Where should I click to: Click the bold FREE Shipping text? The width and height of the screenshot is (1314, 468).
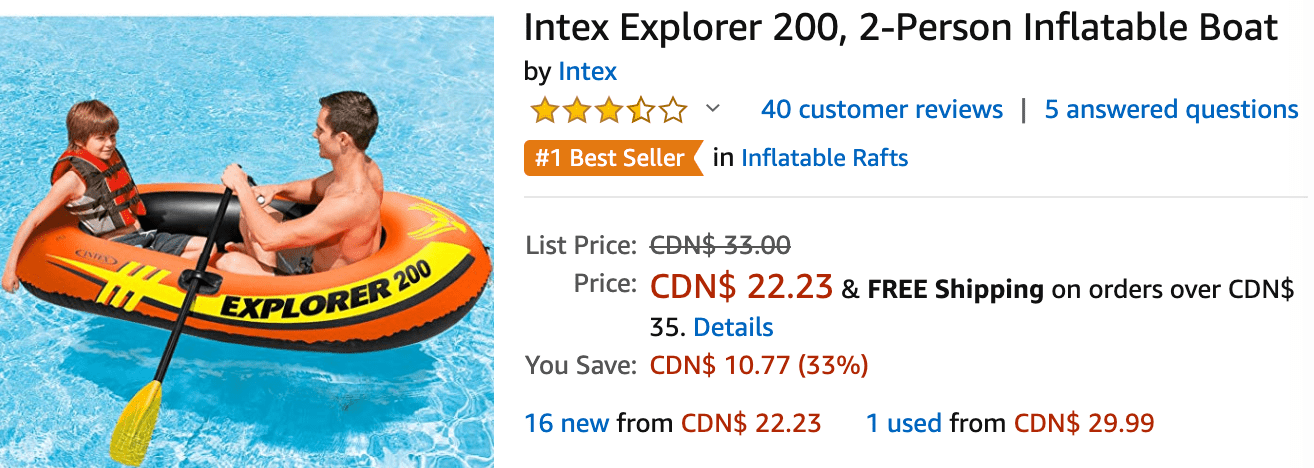tap(956, 290)
